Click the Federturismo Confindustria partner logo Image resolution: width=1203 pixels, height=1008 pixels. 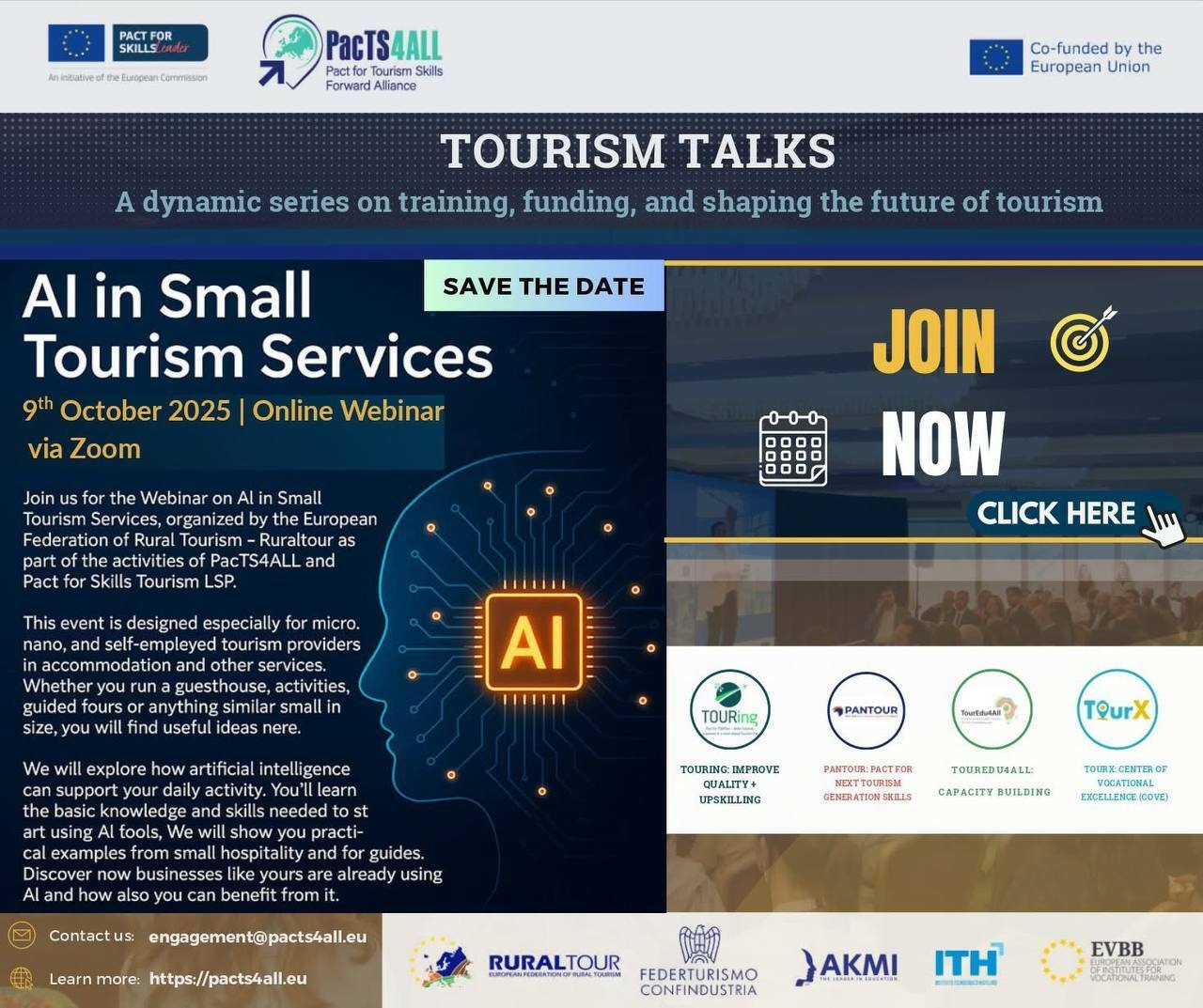698,962
